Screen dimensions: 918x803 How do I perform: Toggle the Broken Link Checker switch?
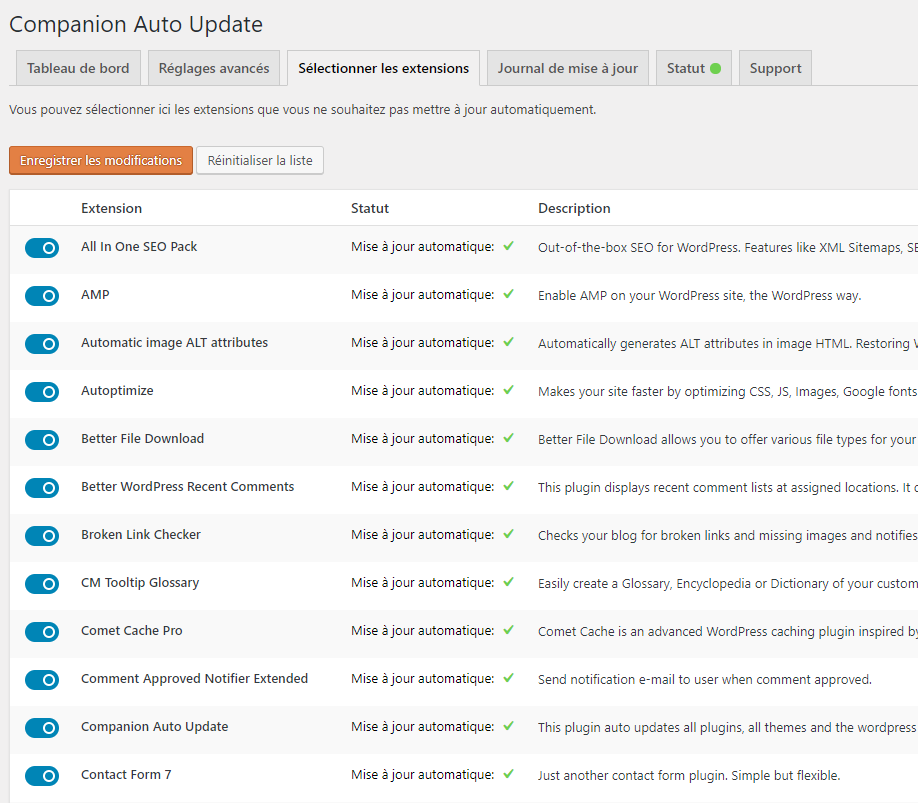pyautogui.click(x=42, y=536)
